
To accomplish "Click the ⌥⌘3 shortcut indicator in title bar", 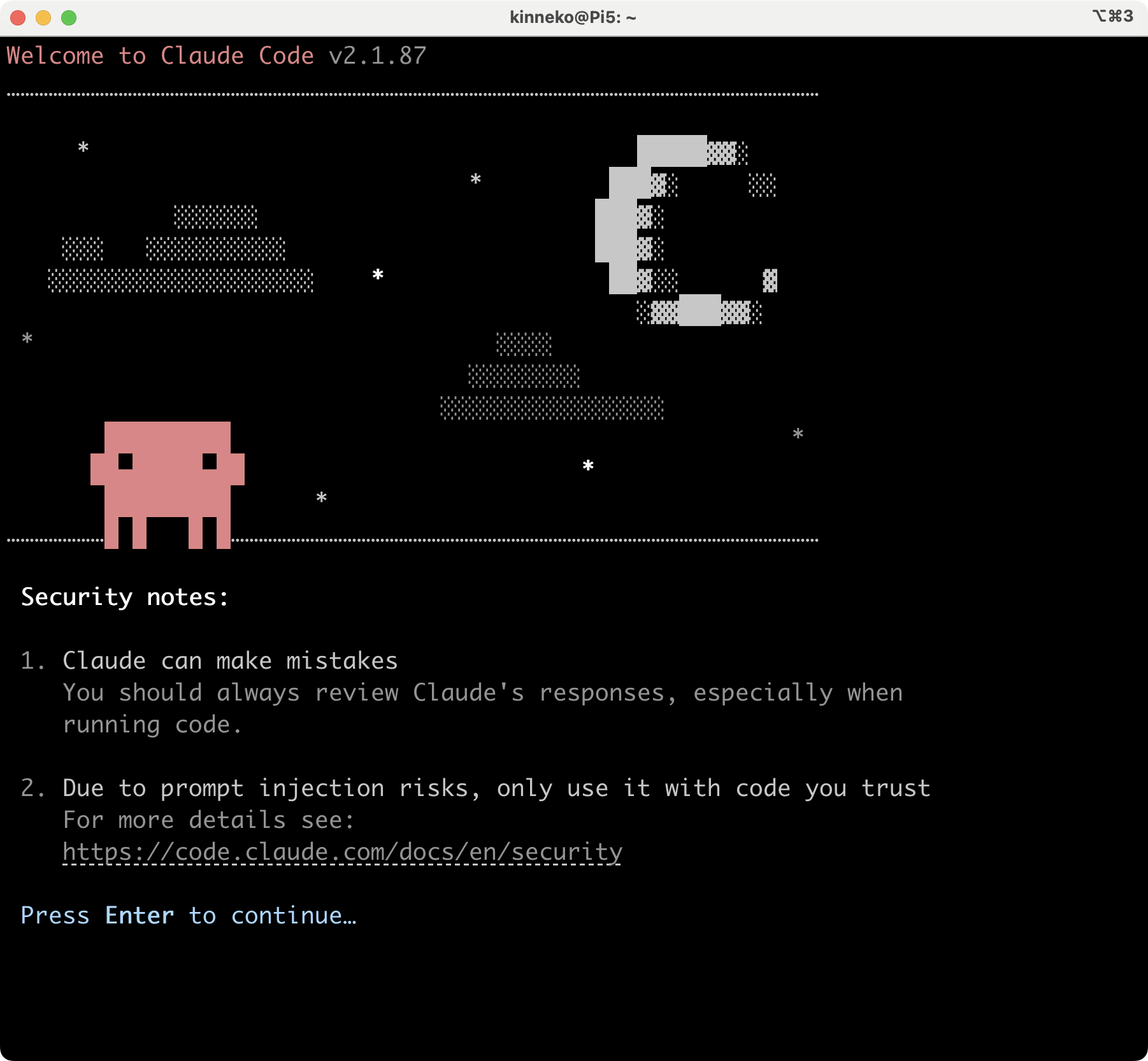I will pos(1113,16).
